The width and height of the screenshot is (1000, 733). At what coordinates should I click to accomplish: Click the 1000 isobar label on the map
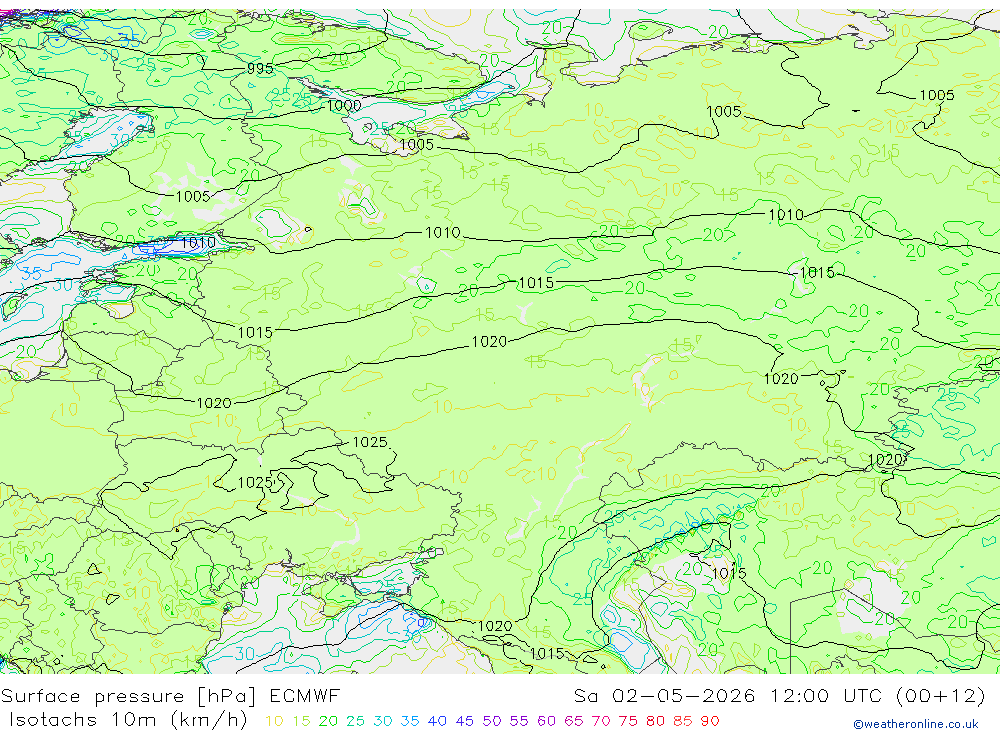[344, 105]
